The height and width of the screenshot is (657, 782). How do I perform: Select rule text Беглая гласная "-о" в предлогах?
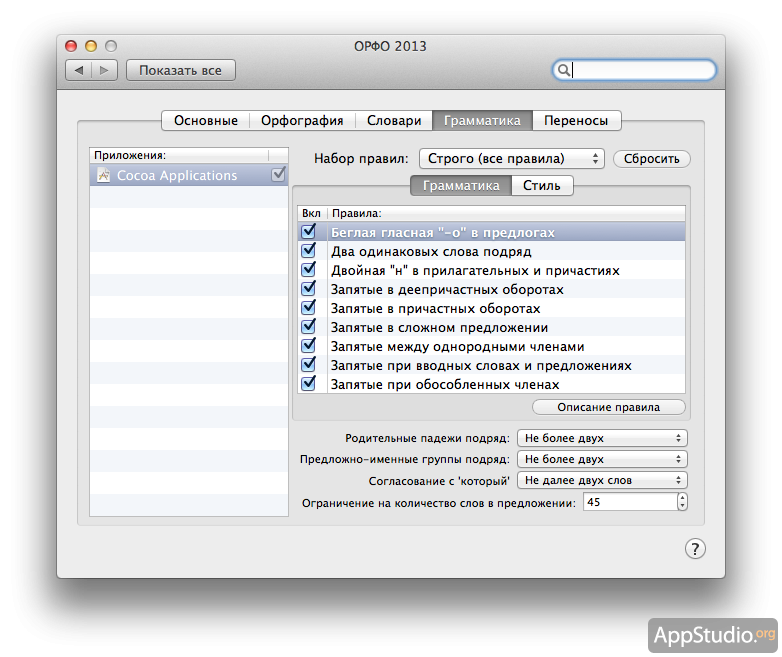[x=443, y=232]
